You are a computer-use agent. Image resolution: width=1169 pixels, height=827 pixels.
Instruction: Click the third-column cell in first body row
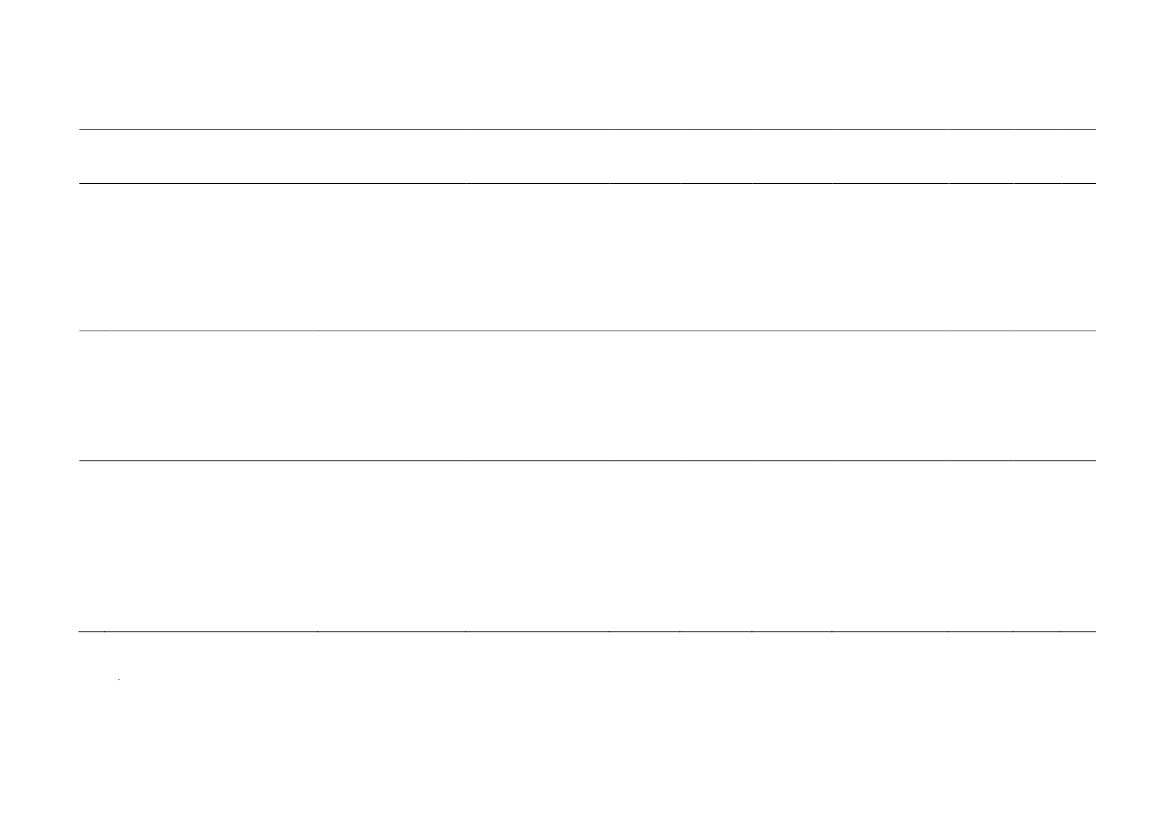coord(391,257)
